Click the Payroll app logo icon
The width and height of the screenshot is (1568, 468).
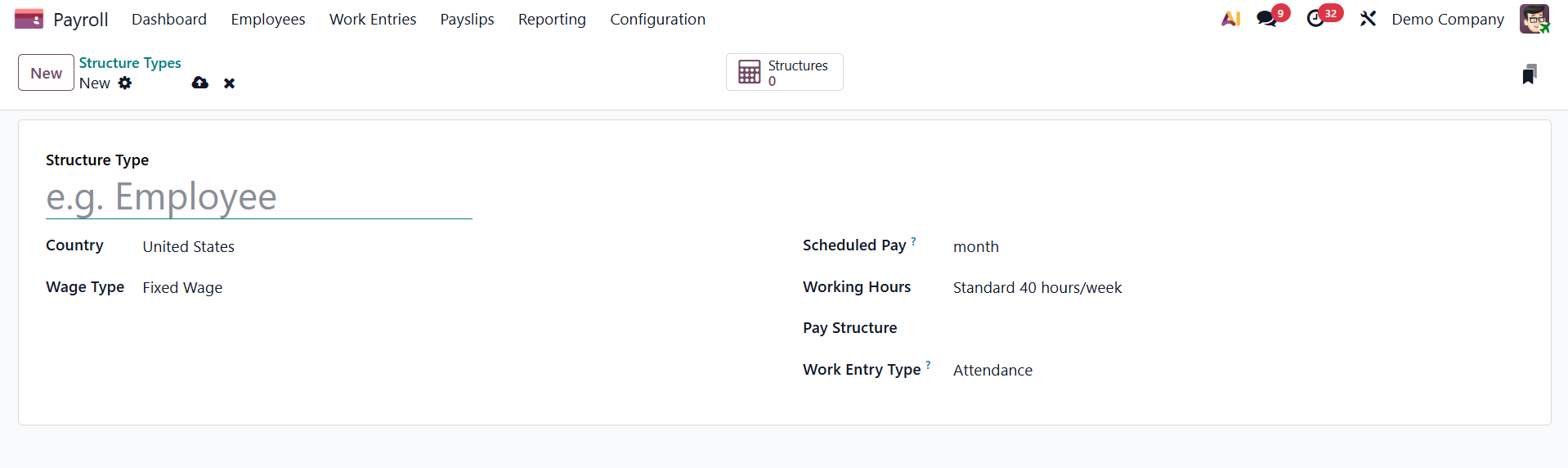click(x=29, y=19)
